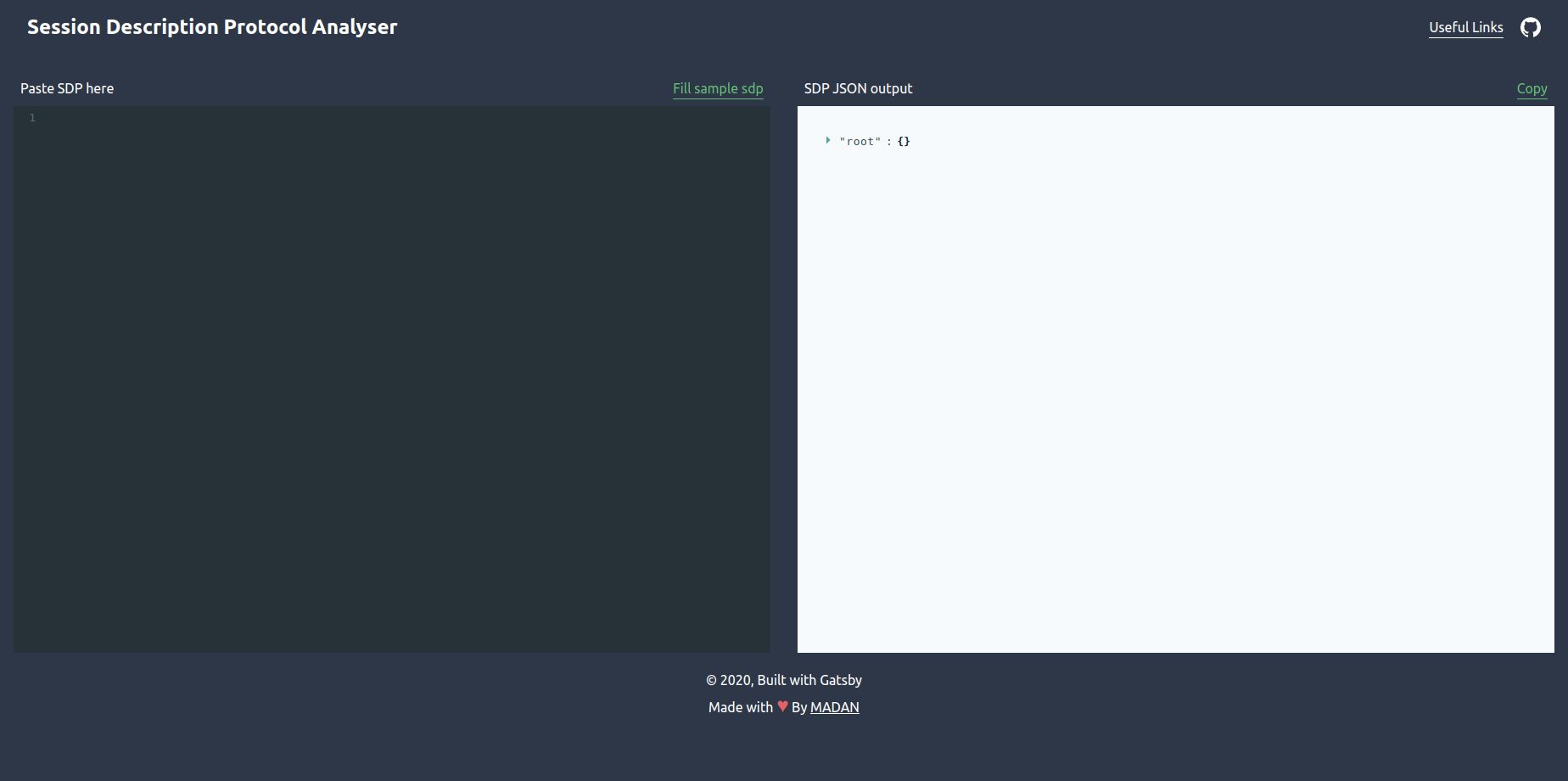The height and width of the screenshot is (781, 1568).
Task: Visit the MADAN author link
Action: pyautogui.click(x=834, y=707)
